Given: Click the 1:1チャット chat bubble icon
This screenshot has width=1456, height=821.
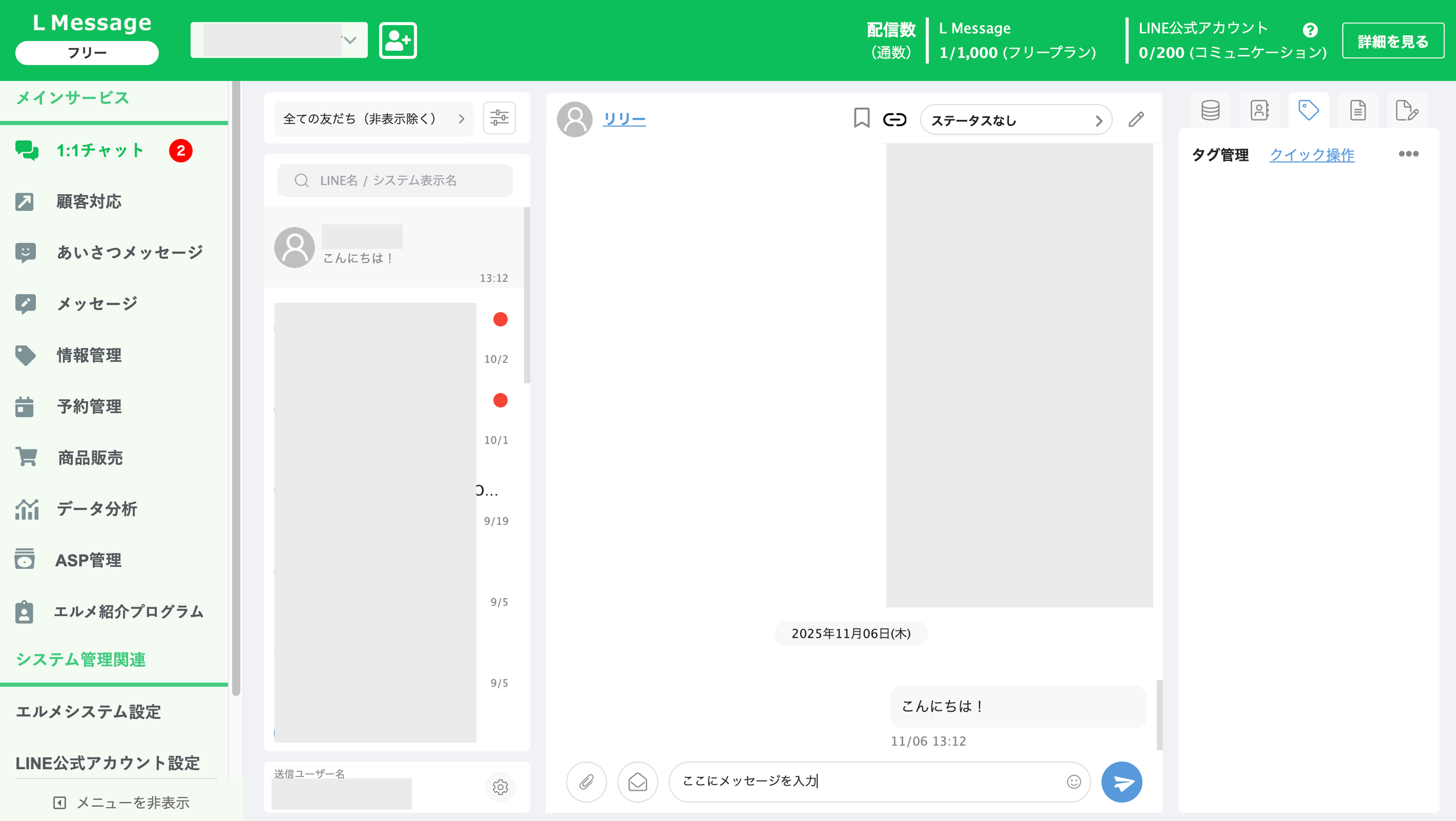Looking at the screenshot, I should [x=27, y=151].
